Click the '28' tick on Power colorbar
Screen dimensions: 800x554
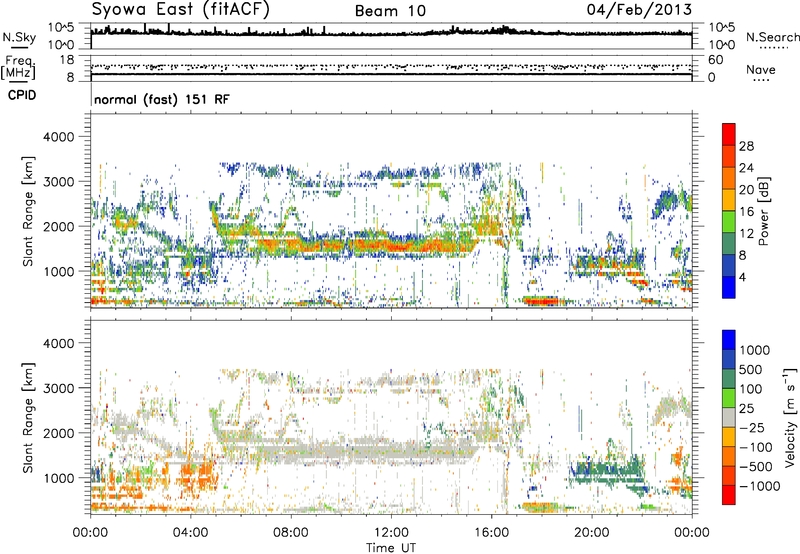[x=746, y=146]
